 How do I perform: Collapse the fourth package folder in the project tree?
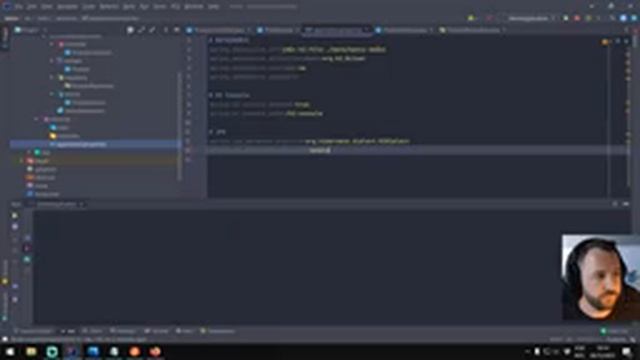point(52,94)
